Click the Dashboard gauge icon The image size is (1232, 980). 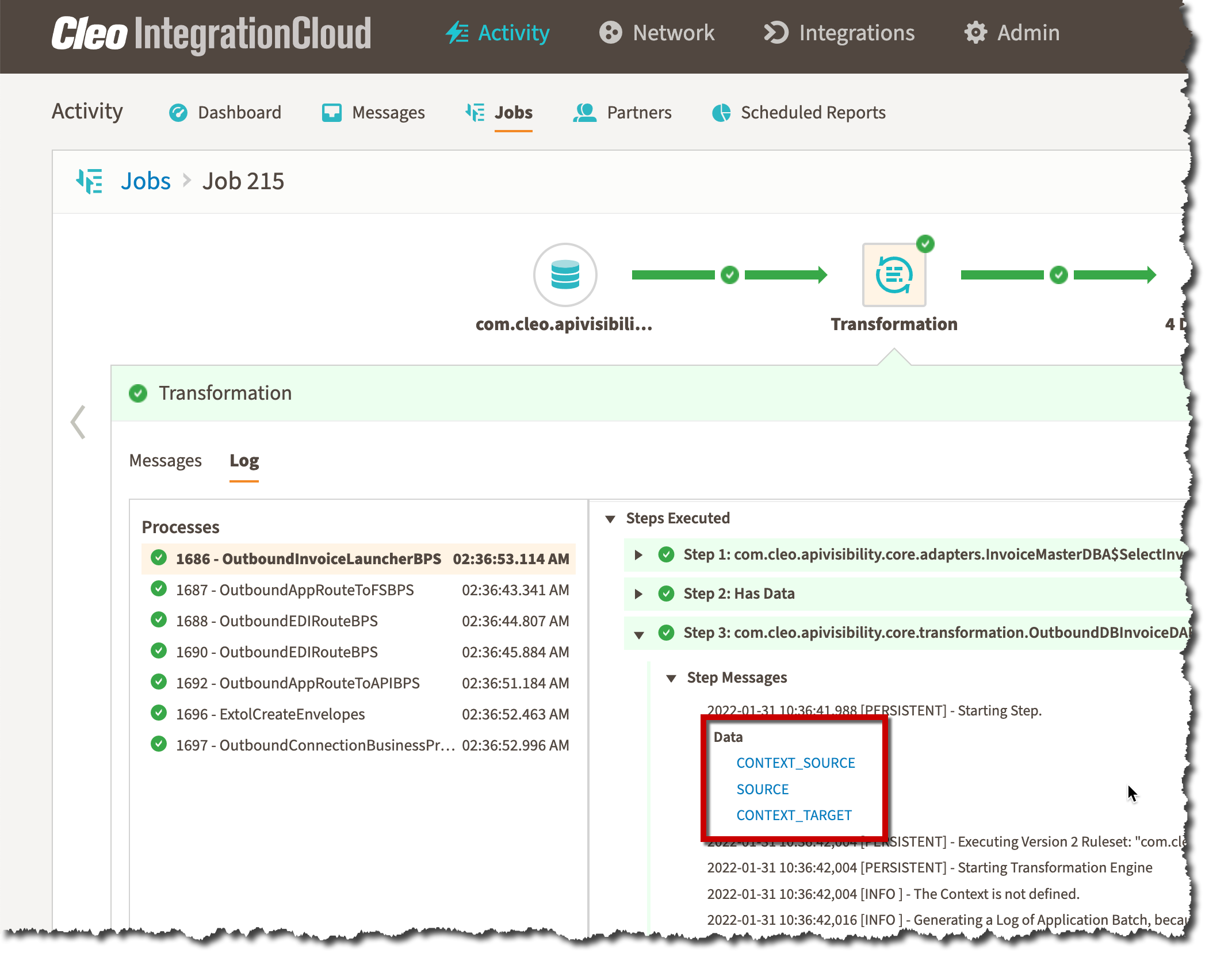click(x=178, y=113)
